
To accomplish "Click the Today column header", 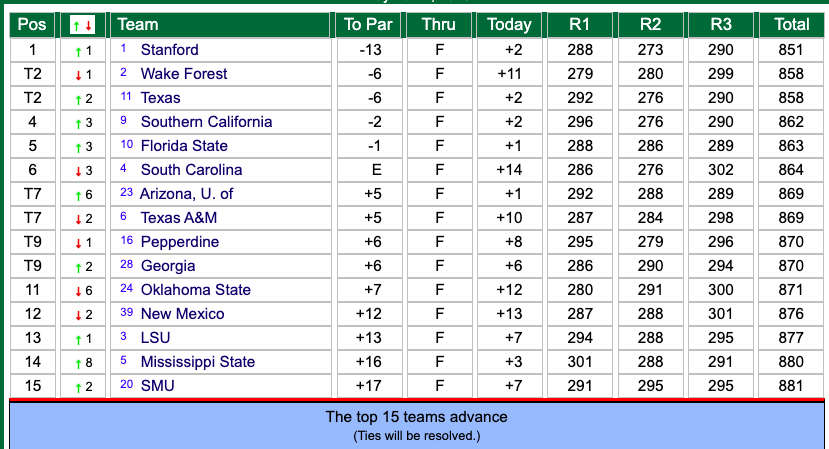I will pos(509,25).
